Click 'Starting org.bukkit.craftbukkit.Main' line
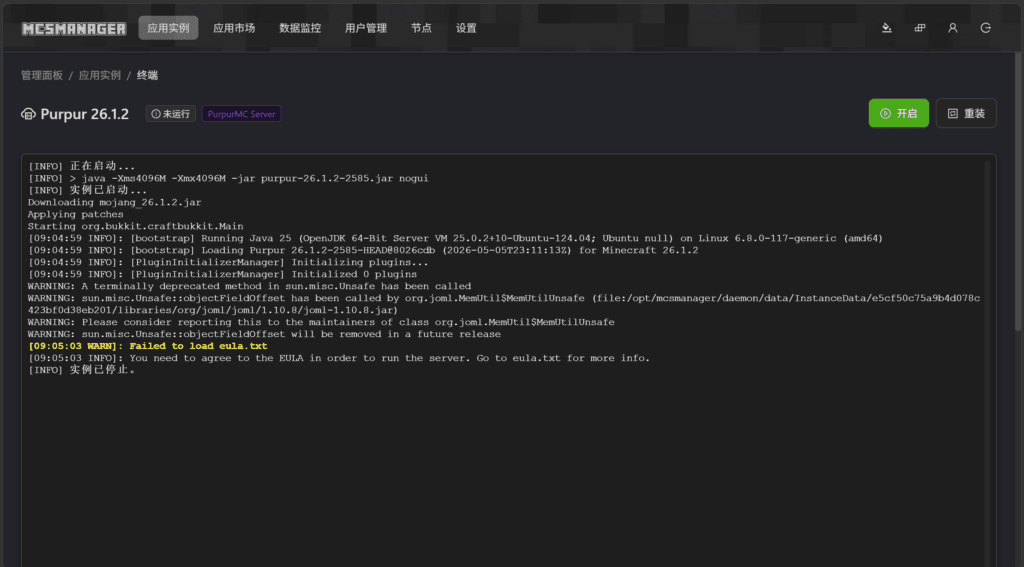This screenshot has width=1024, height=567. coord(136,226)
